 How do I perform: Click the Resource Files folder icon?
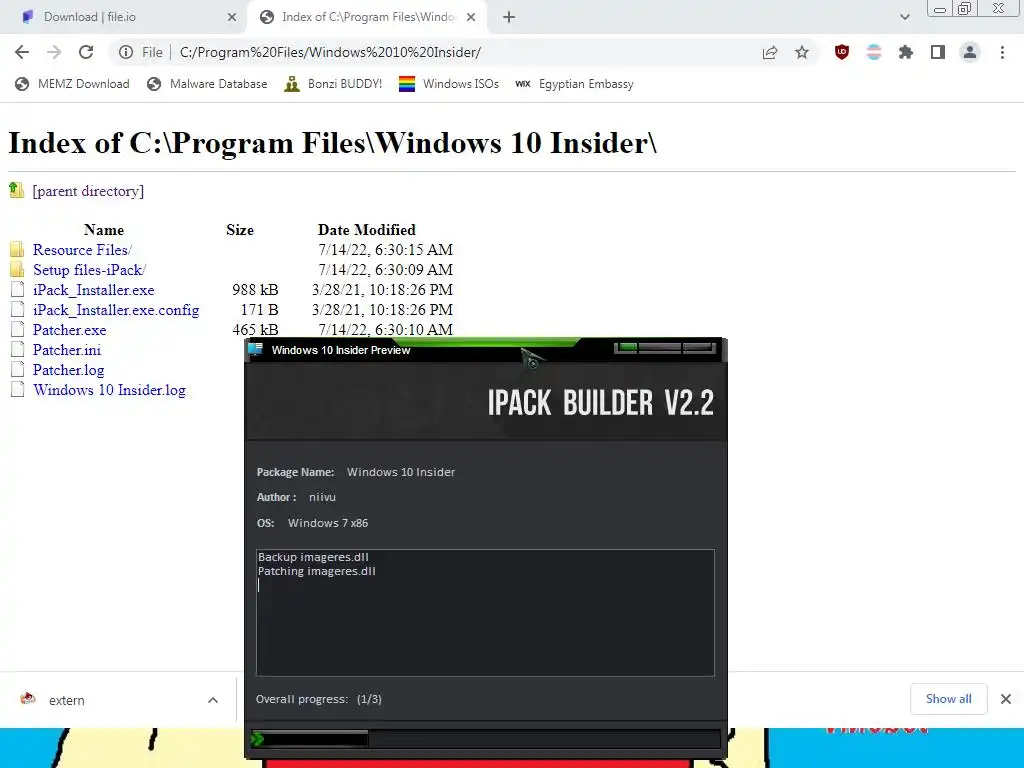pyautogui.click(x=18, y=249)
